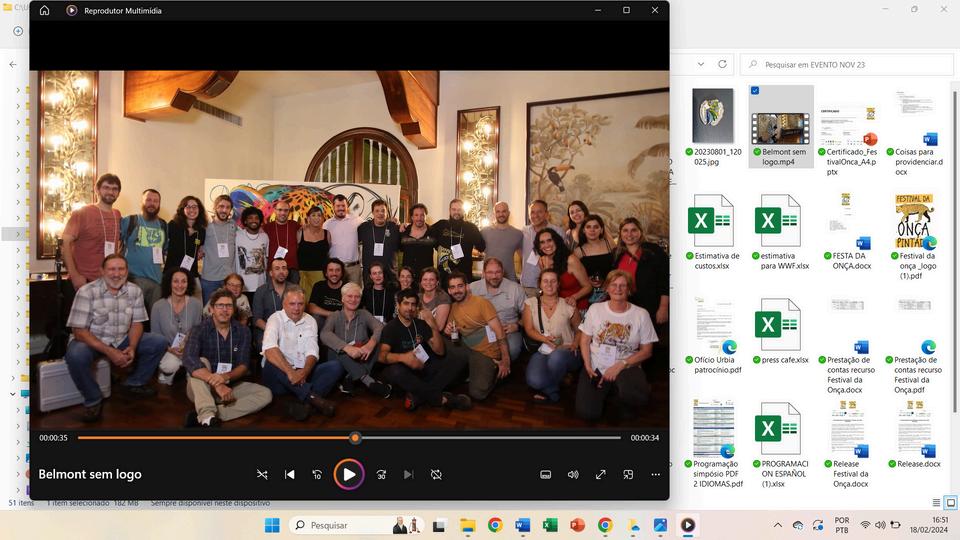960x540 pixels.
Task: Enter full screen mode
Action: (x=601, y=474)
